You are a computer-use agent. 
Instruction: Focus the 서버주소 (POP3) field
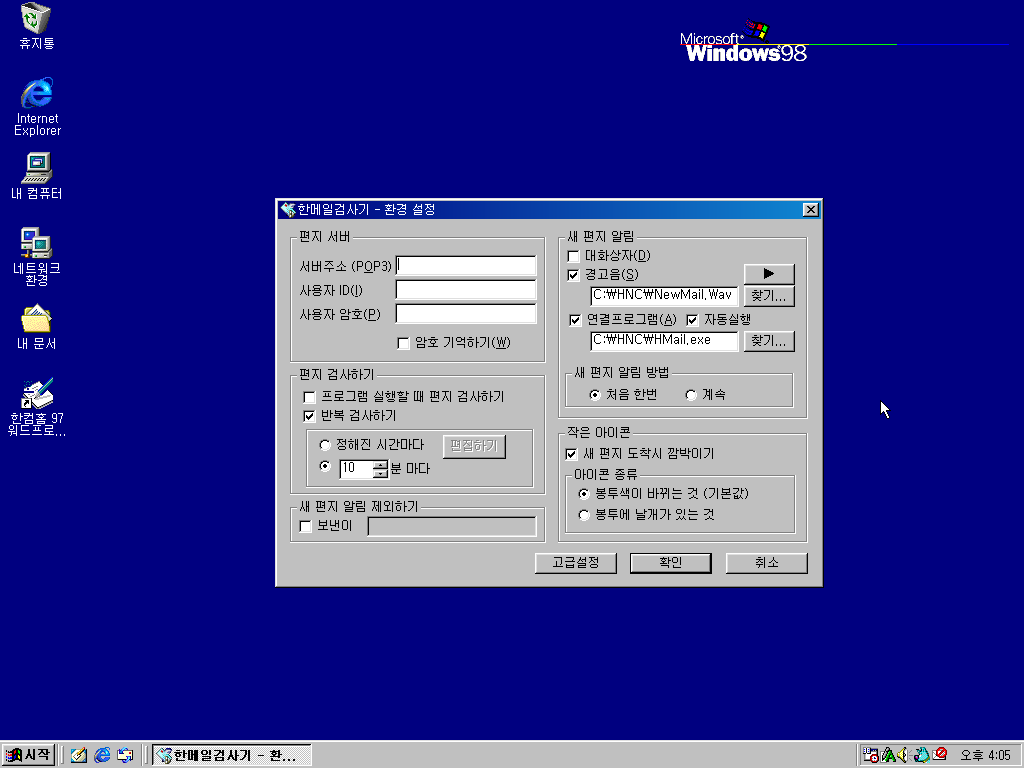[466, 266]
